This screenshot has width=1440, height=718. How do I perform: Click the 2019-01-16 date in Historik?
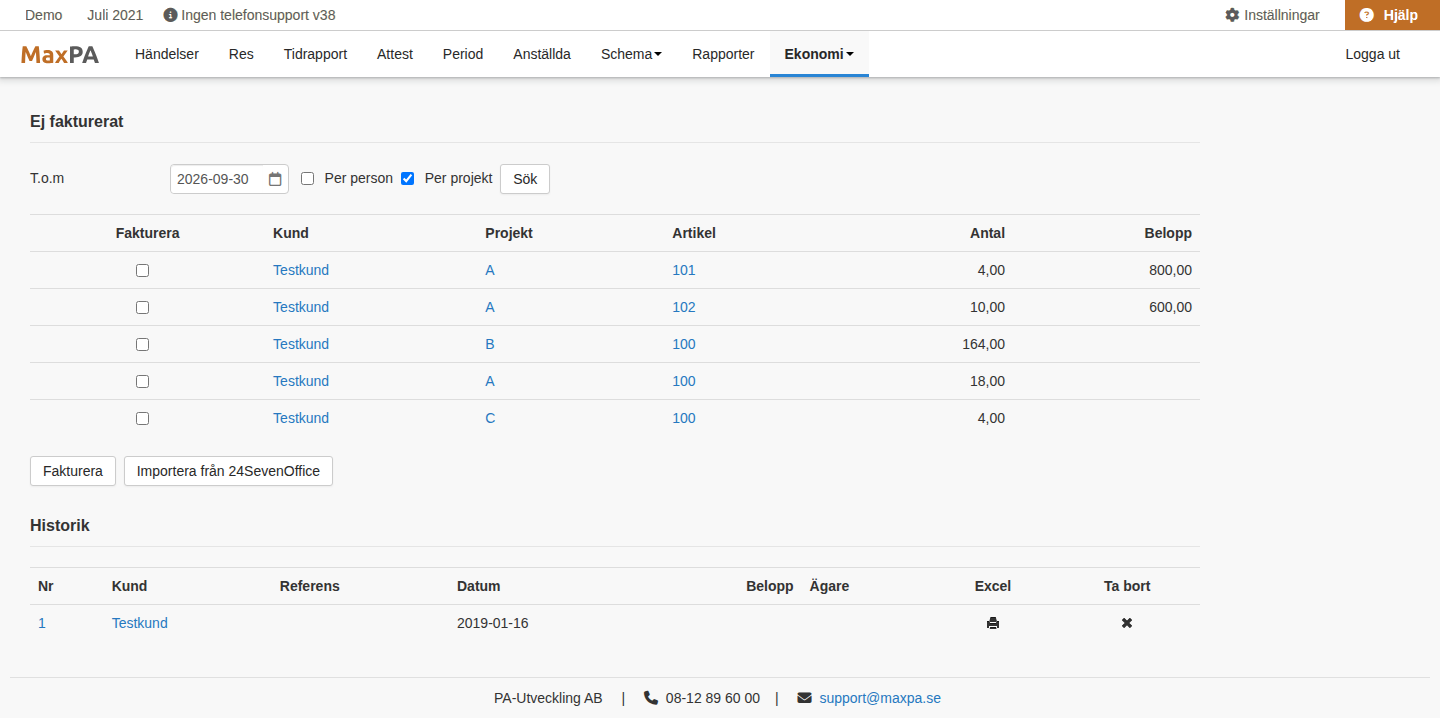click(493, 623)
